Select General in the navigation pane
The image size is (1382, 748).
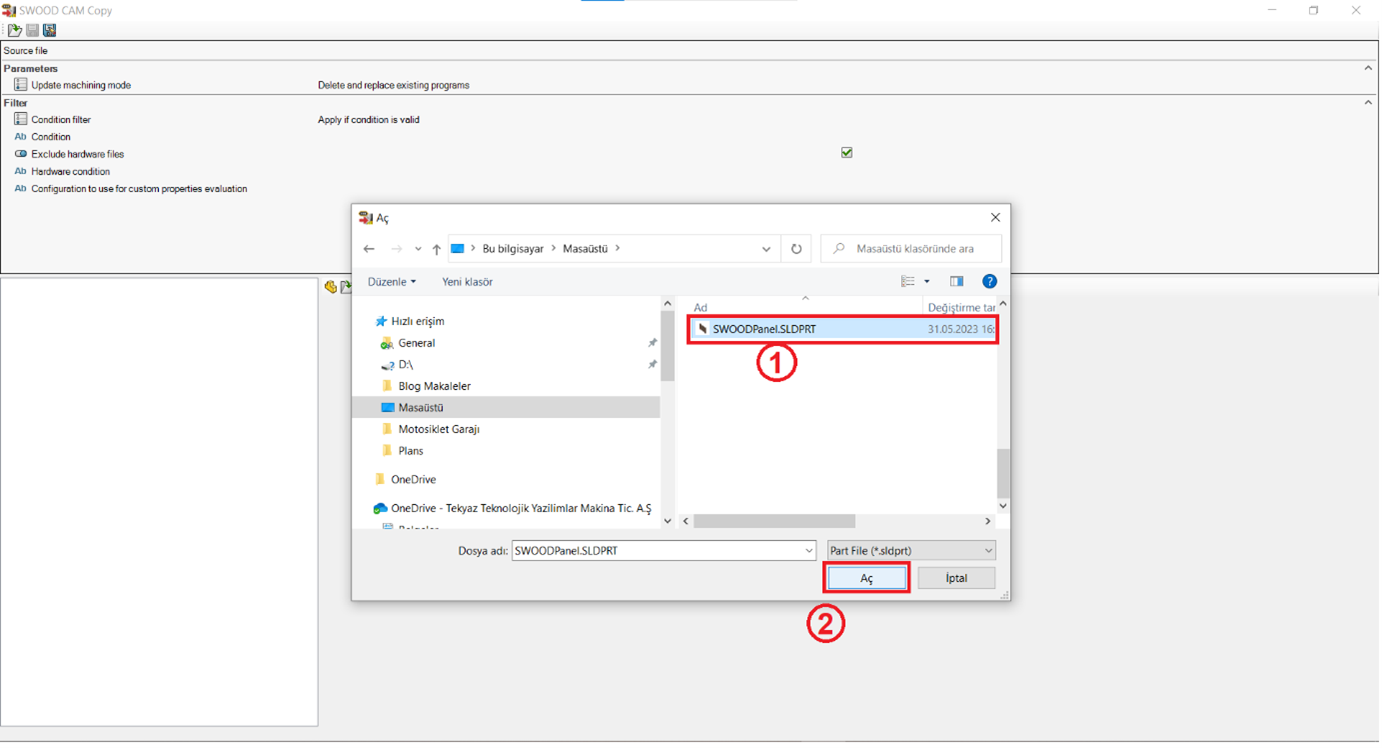pyautogui.click(x=417, y=343)
